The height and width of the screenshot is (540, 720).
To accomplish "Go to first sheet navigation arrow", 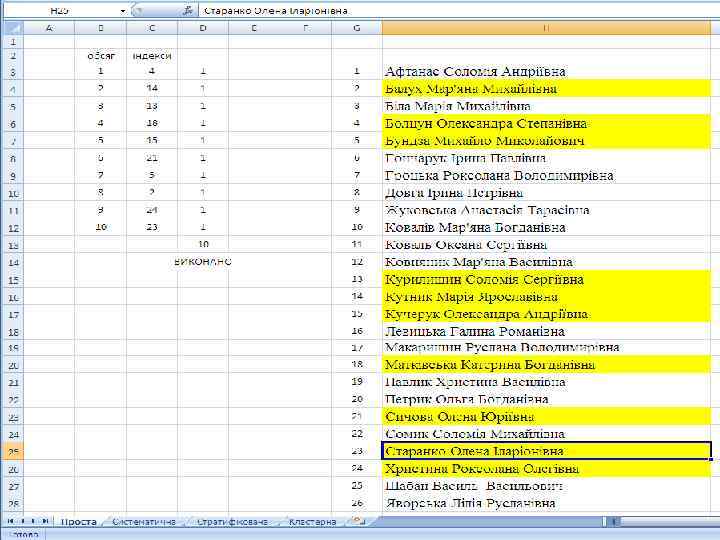I will pyautogui.click(x=11, y=521).
